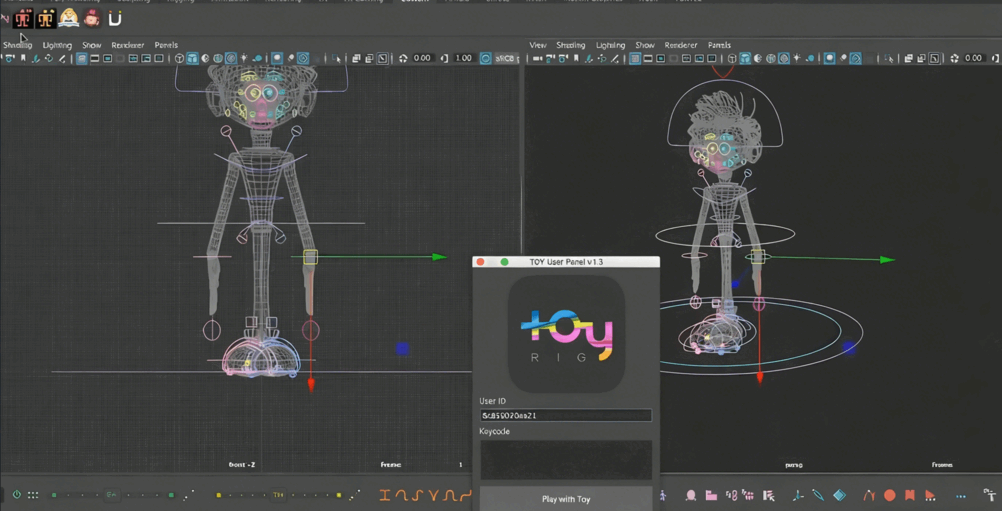This screenshot has width=1002, height=511.
Task: Open Lighting menu in front view panel
Action: coord(57,45)
